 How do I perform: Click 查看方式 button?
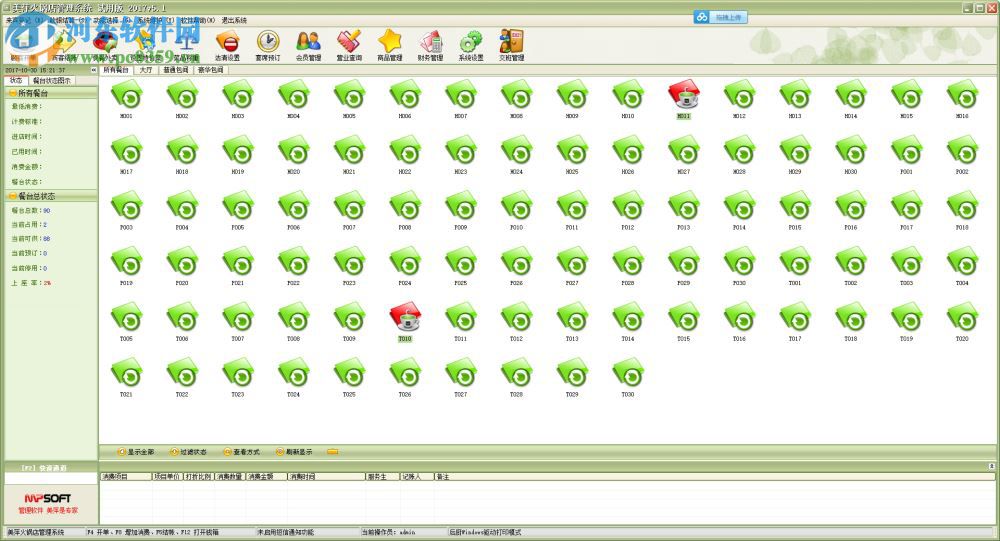coord(242,452)
